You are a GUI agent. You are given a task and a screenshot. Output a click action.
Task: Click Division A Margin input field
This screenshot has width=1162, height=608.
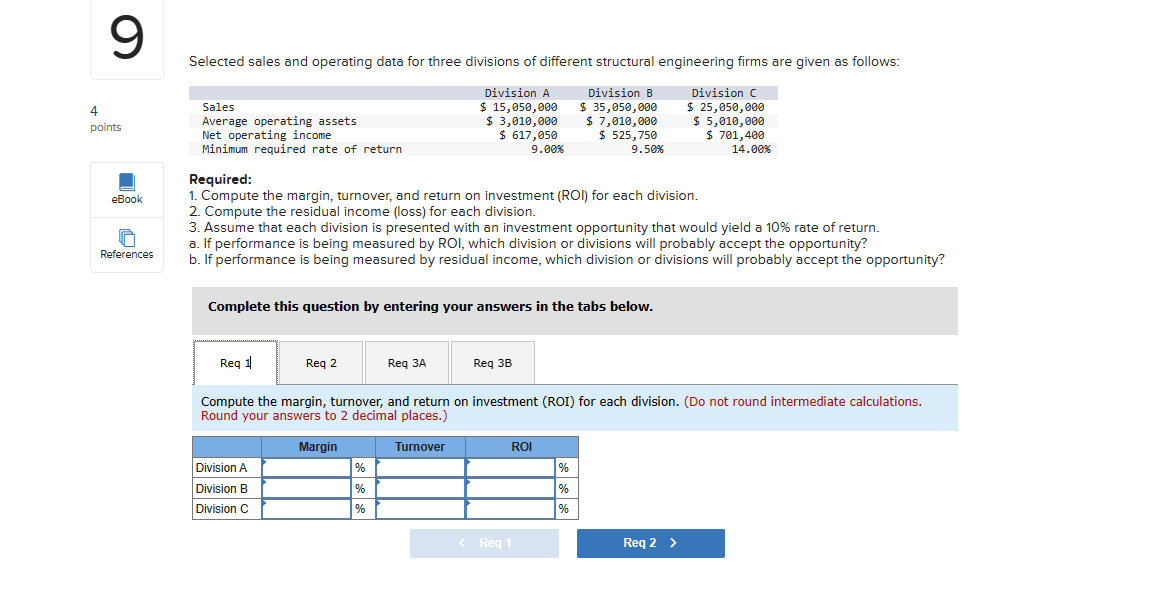point(305,467)
